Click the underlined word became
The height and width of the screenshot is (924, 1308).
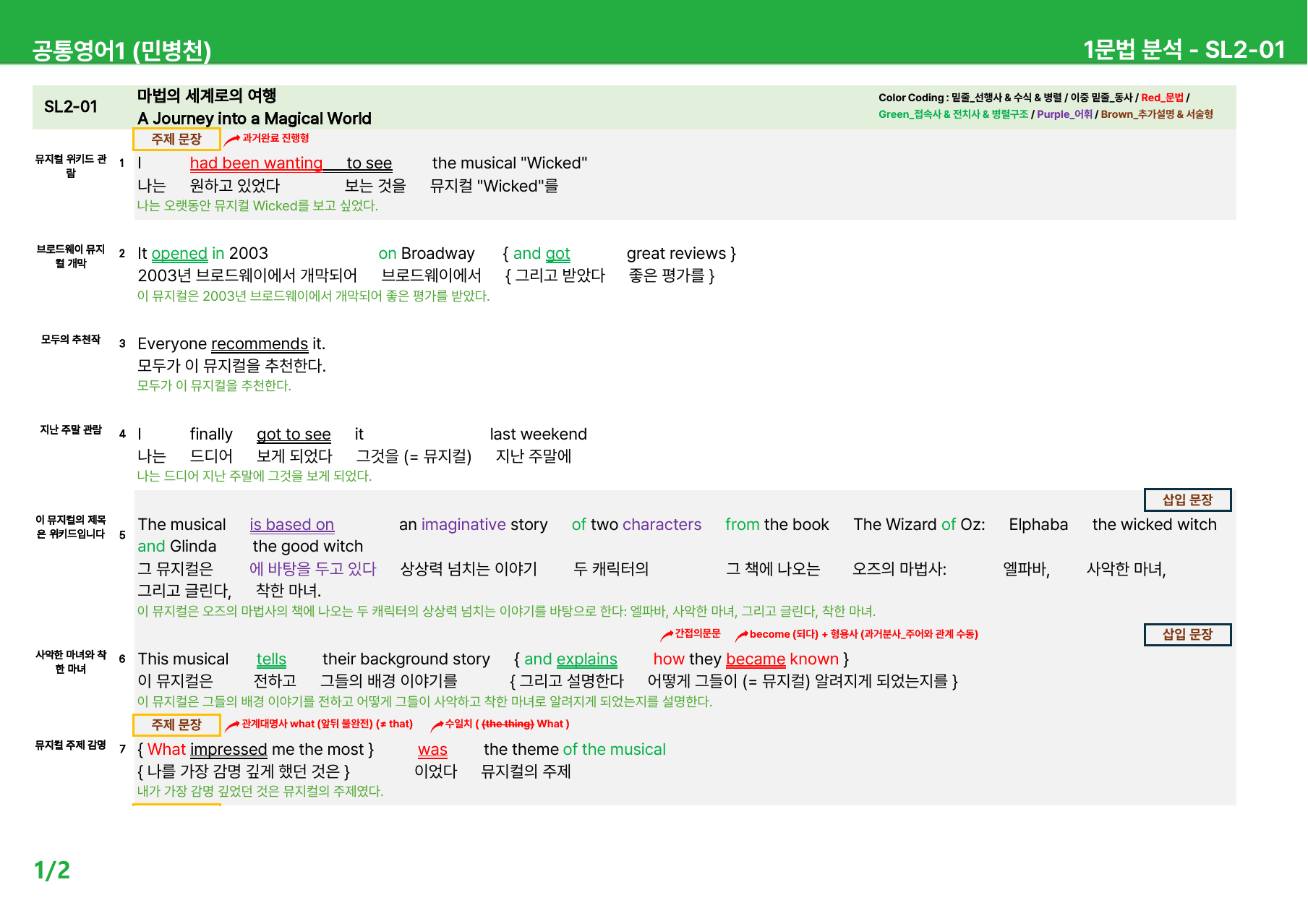[x=756, y=659]
